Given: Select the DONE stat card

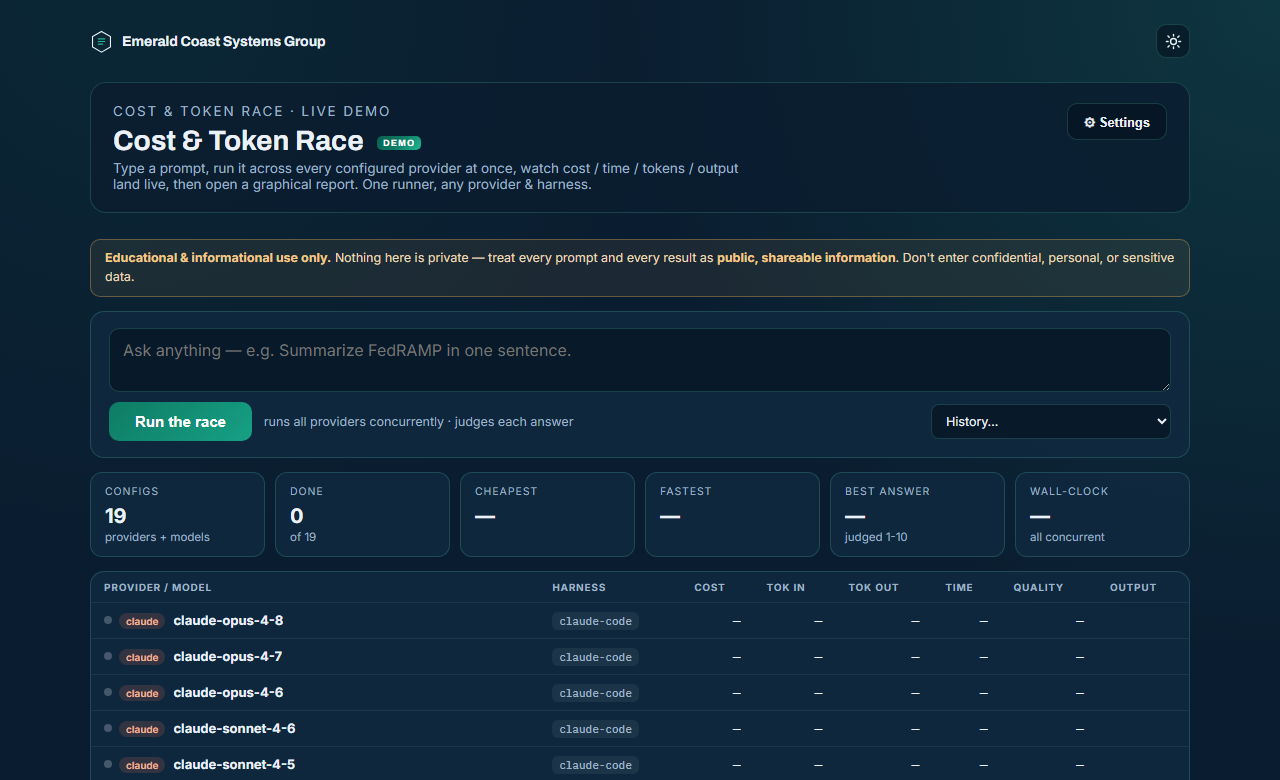Looking at the screenshot, I should pos(363,514).
